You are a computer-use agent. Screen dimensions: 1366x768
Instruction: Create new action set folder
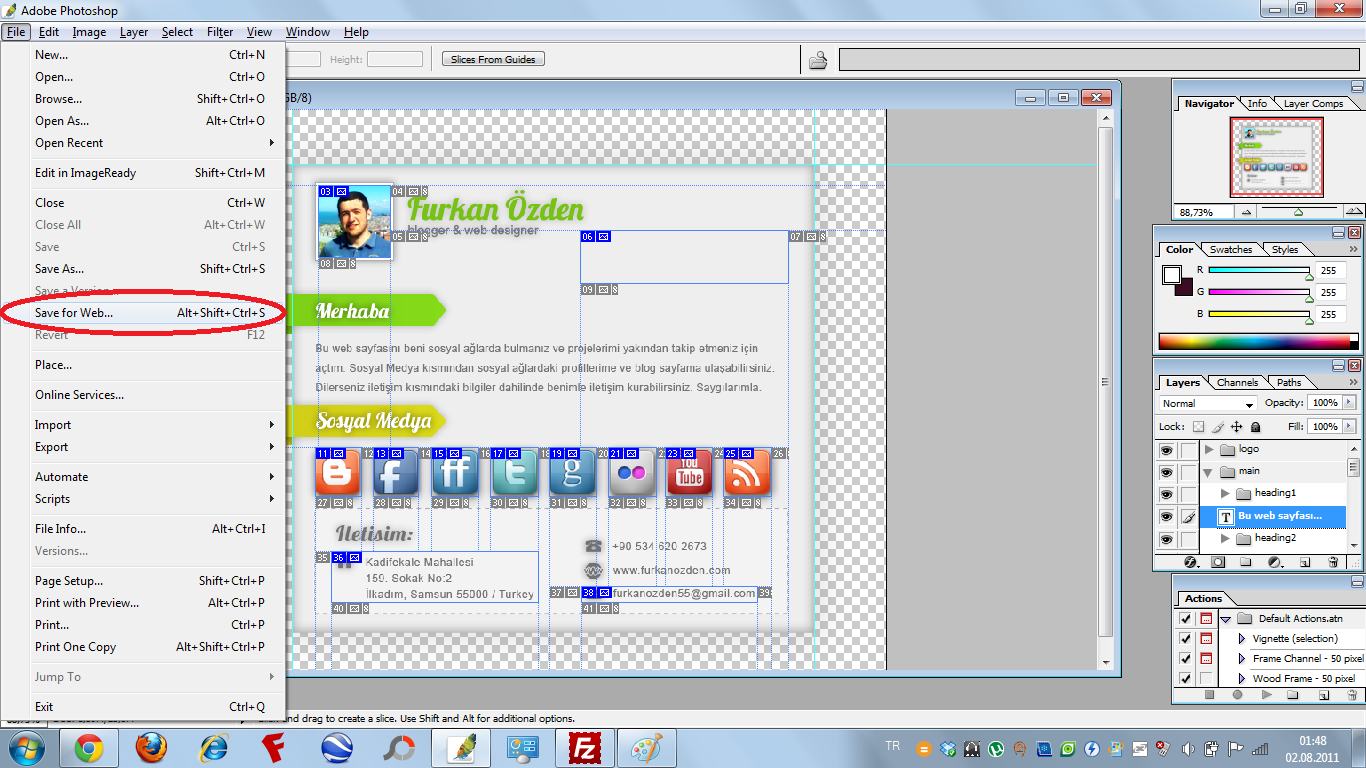point(1293,694)
